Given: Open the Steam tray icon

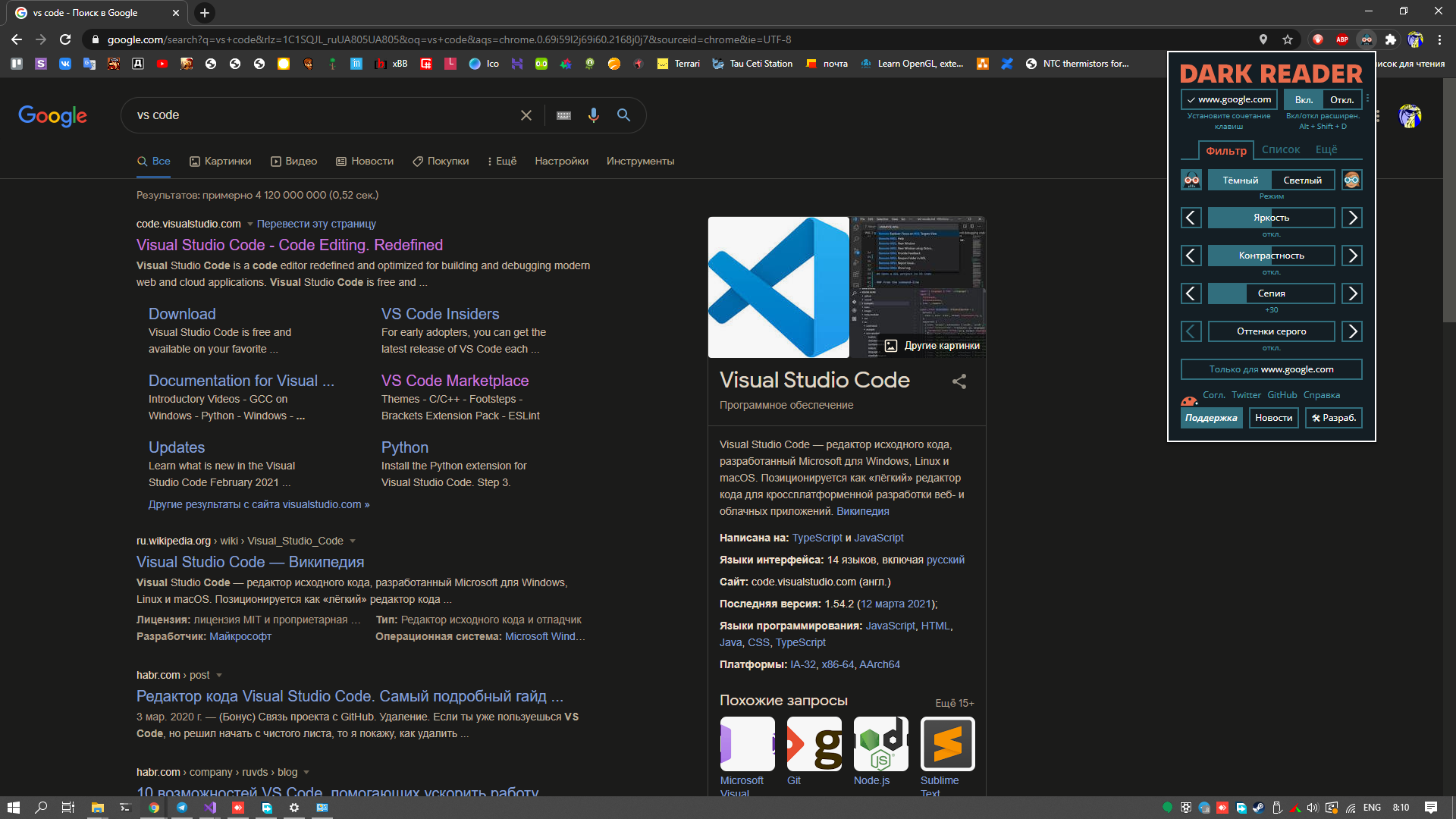Looking at the screenshot, I should pos(1259,808).
